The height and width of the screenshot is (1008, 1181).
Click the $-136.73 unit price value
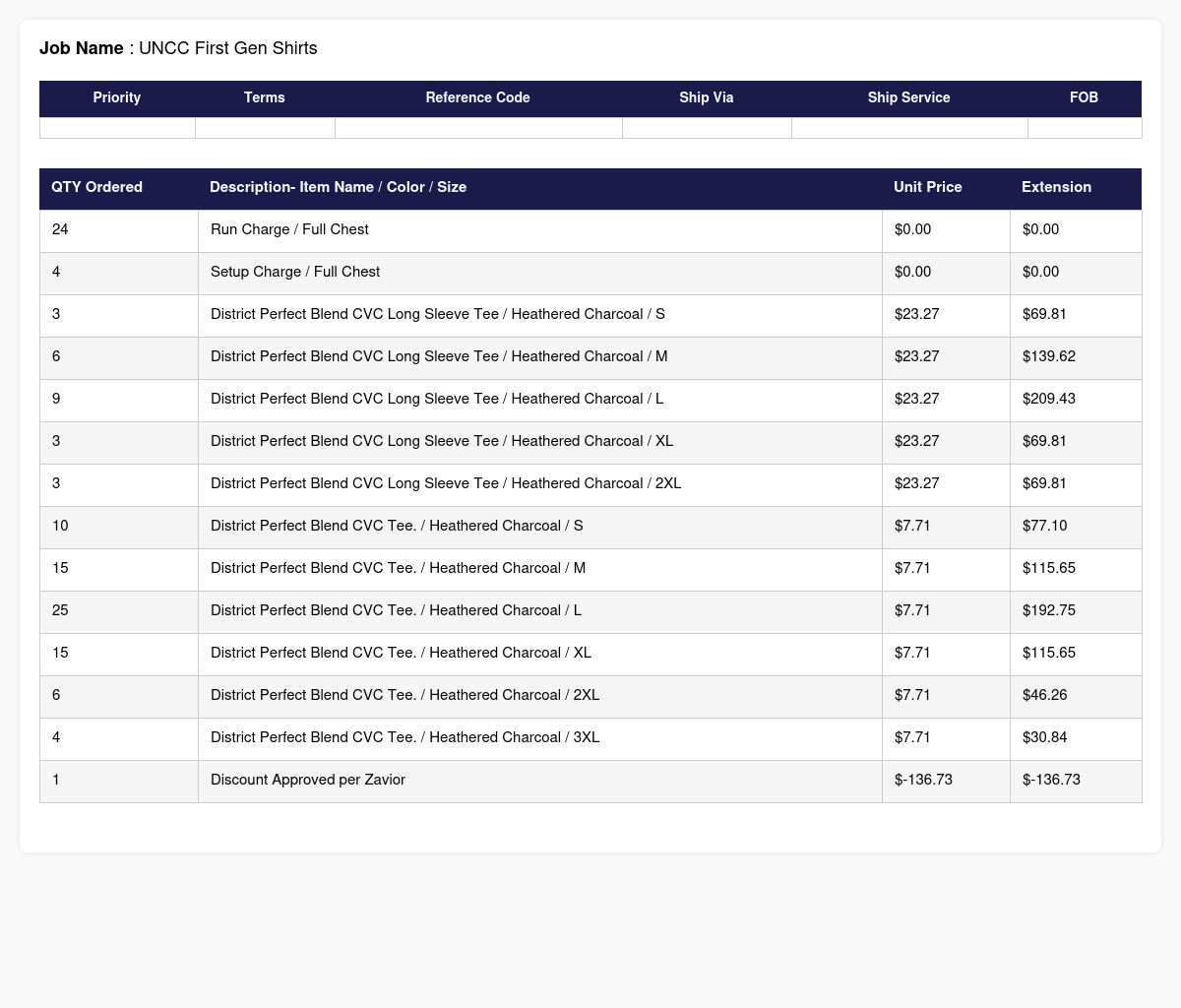click(x=923, y=780)
